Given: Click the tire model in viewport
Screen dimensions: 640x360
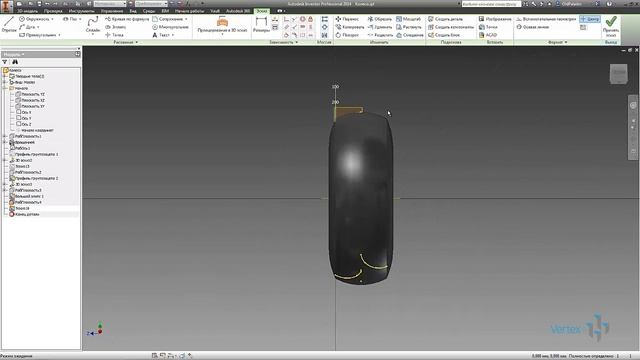Looking at the screenshot, I should tap(361, 198).
